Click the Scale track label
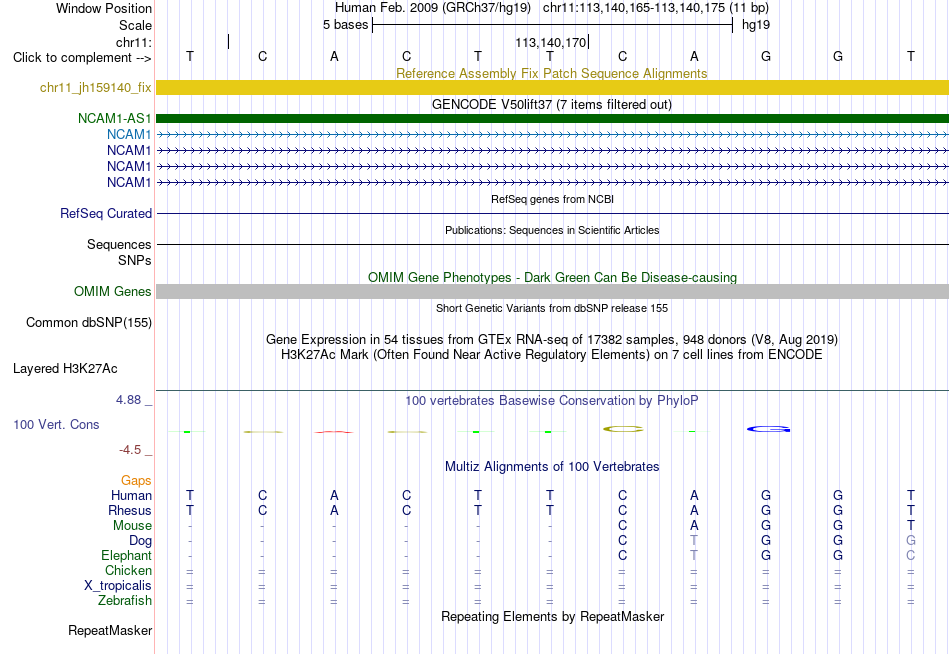The image size is (950, 654). pos(135,25)
